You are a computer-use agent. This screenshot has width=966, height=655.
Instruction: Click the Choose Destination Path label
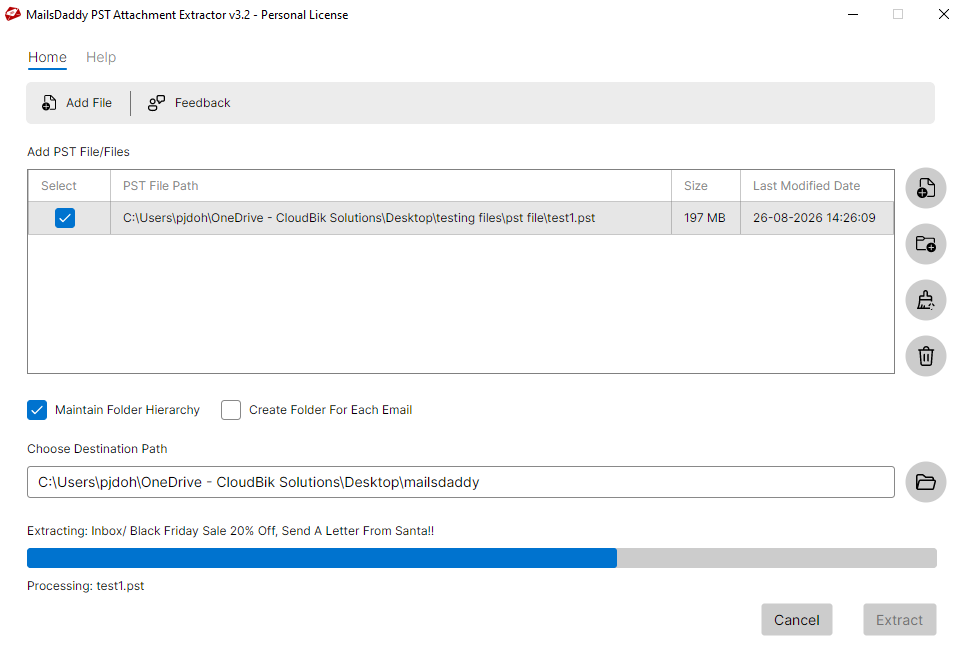[x=97, y=449]
